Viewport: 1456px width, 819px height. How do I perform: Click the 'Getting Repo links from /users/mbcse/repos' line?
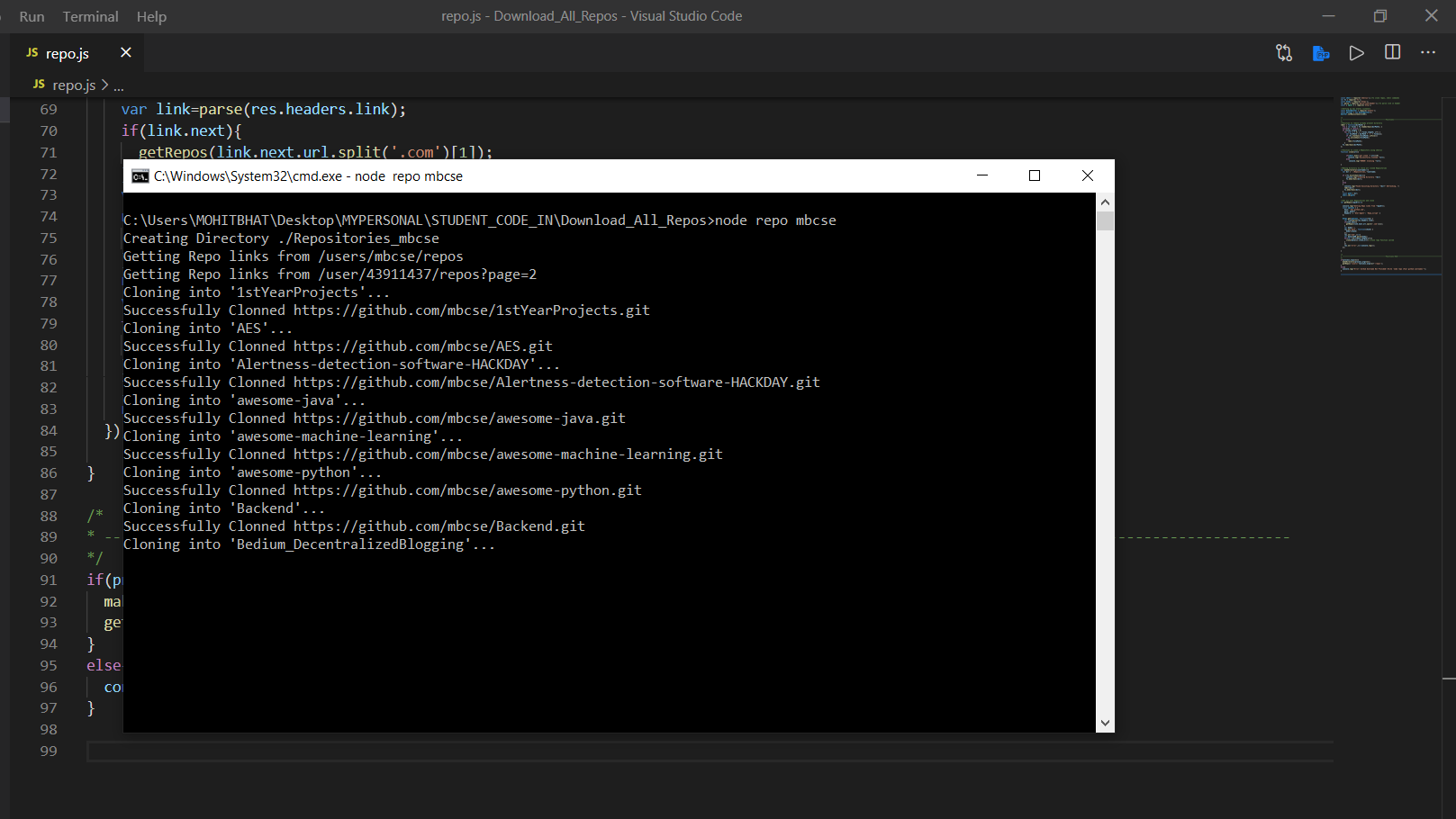tap(294, 256)
